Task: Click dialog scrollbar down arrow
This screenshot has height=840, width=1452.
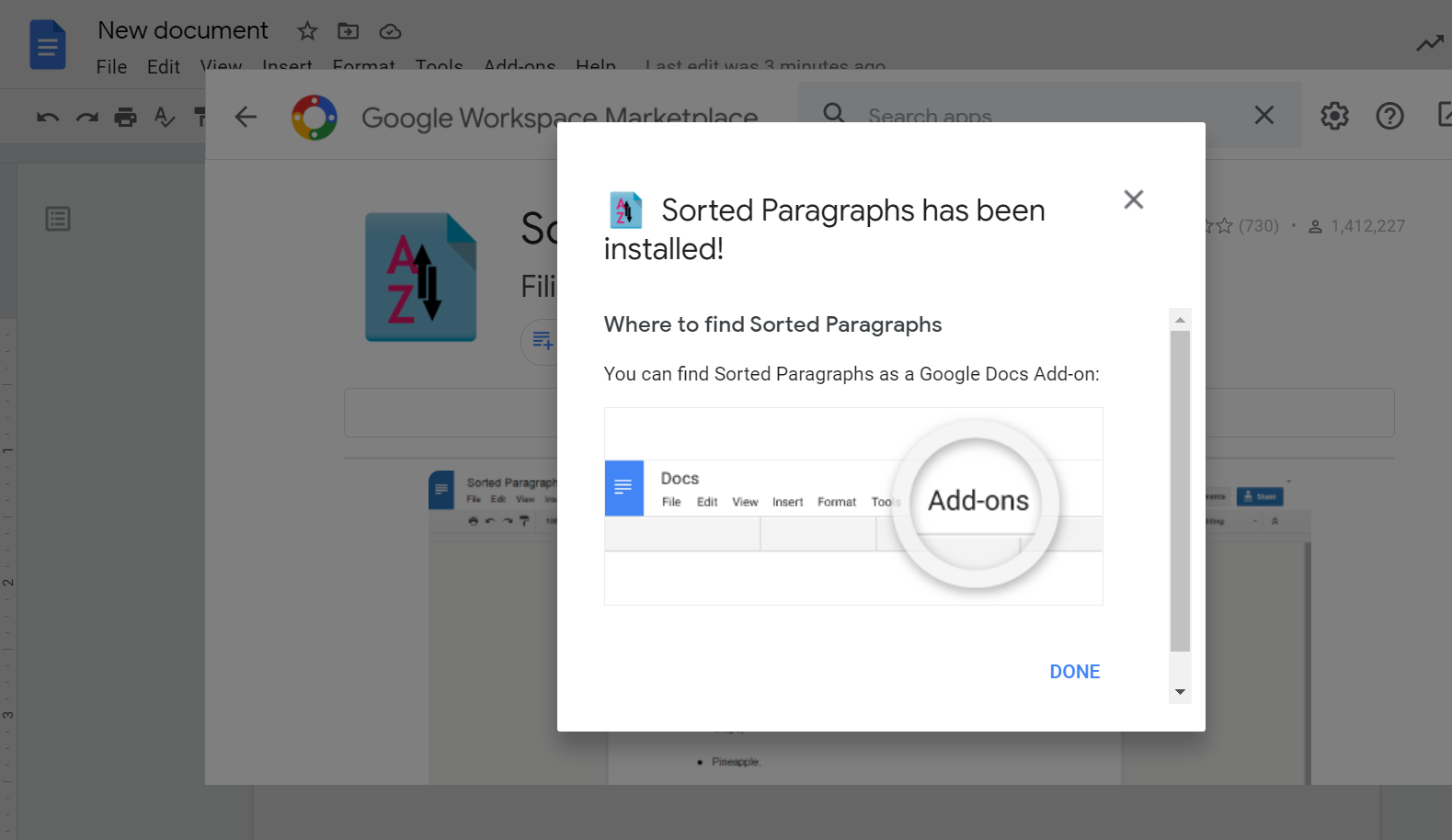Action: pyautogui.click(x=1180, y=692)
